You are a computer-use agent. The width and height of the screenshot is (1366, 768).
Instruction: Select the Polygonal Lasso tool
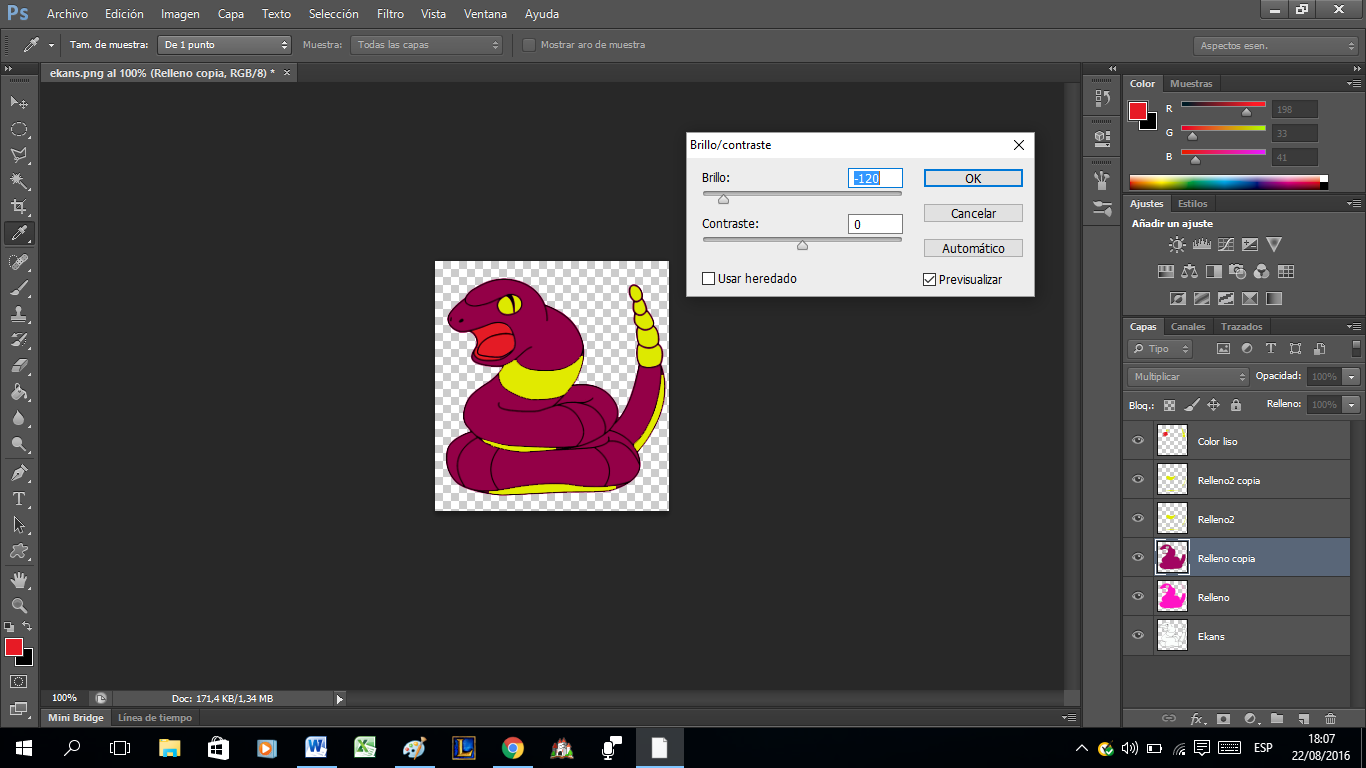[18, 155]
